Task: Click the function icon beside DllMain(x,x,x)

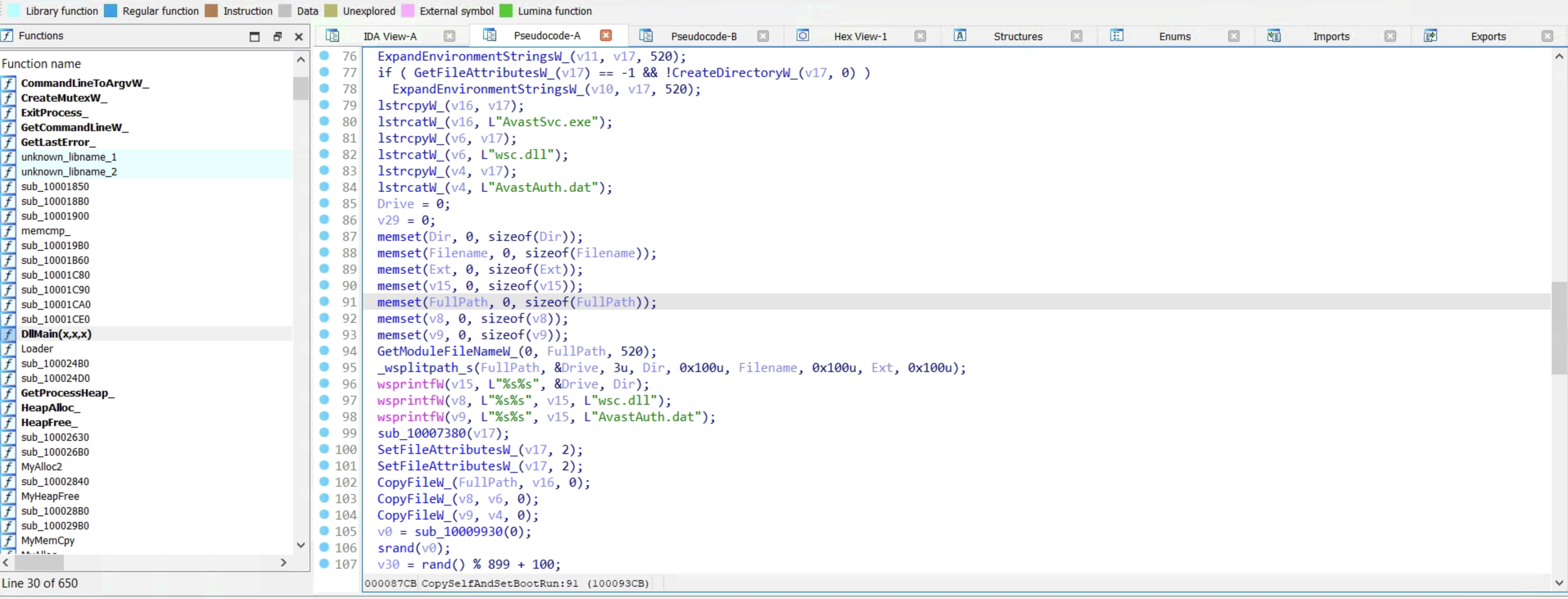Action: 9,334
